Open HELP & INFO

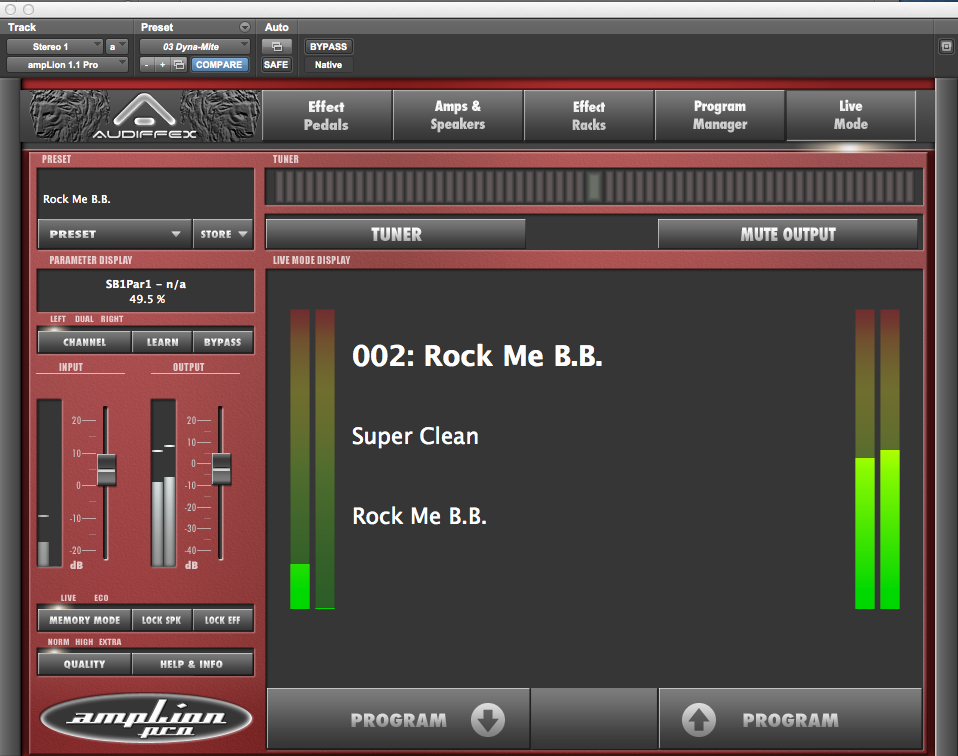click(192, 664)
